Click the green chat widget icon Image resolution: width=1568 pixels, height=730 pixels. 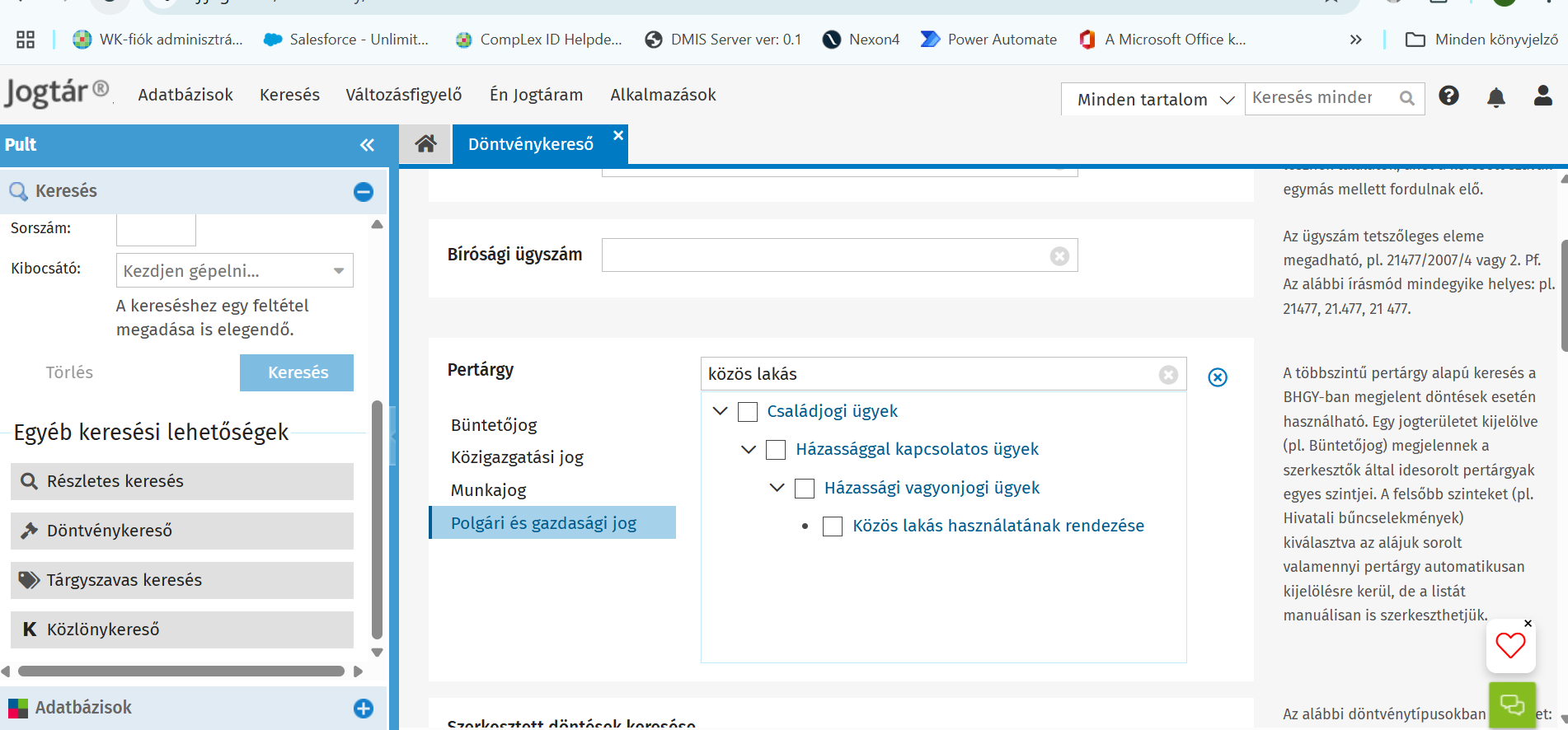[1512, 704]
